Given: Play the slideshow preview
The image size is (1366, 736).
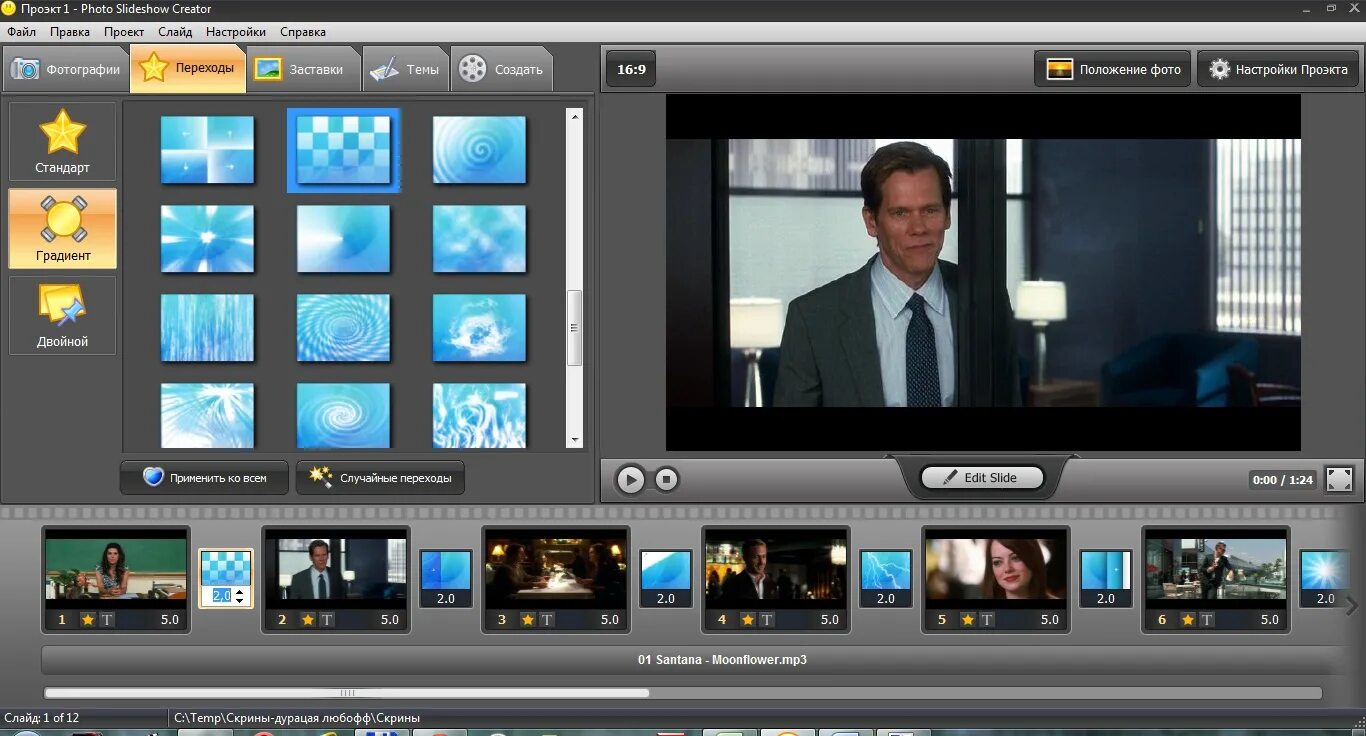Looking at the screenshot, I should click(630, 479).
